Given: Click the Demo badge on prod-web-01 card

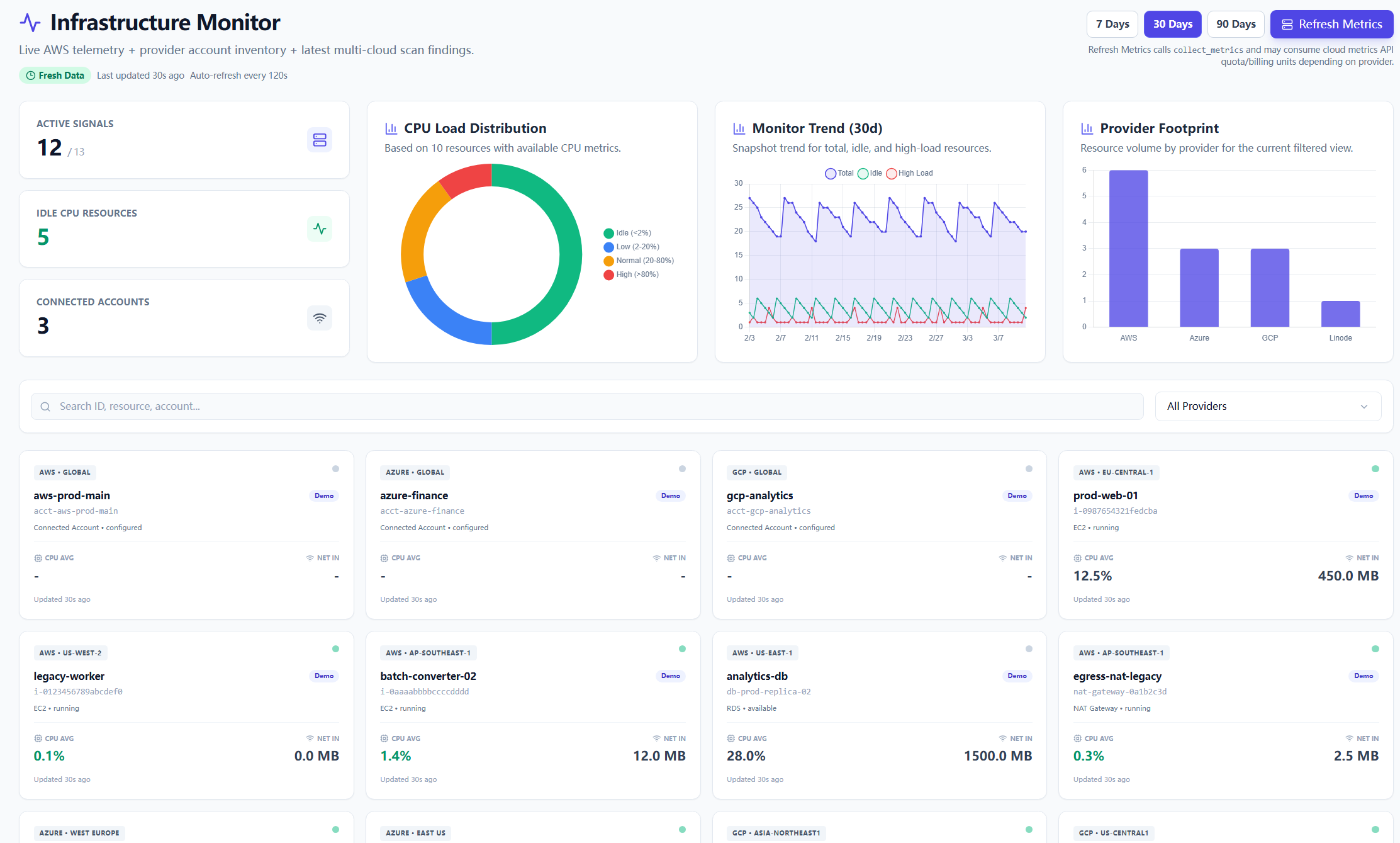Looking at the screenshot, I should [x=1364, y=496].
